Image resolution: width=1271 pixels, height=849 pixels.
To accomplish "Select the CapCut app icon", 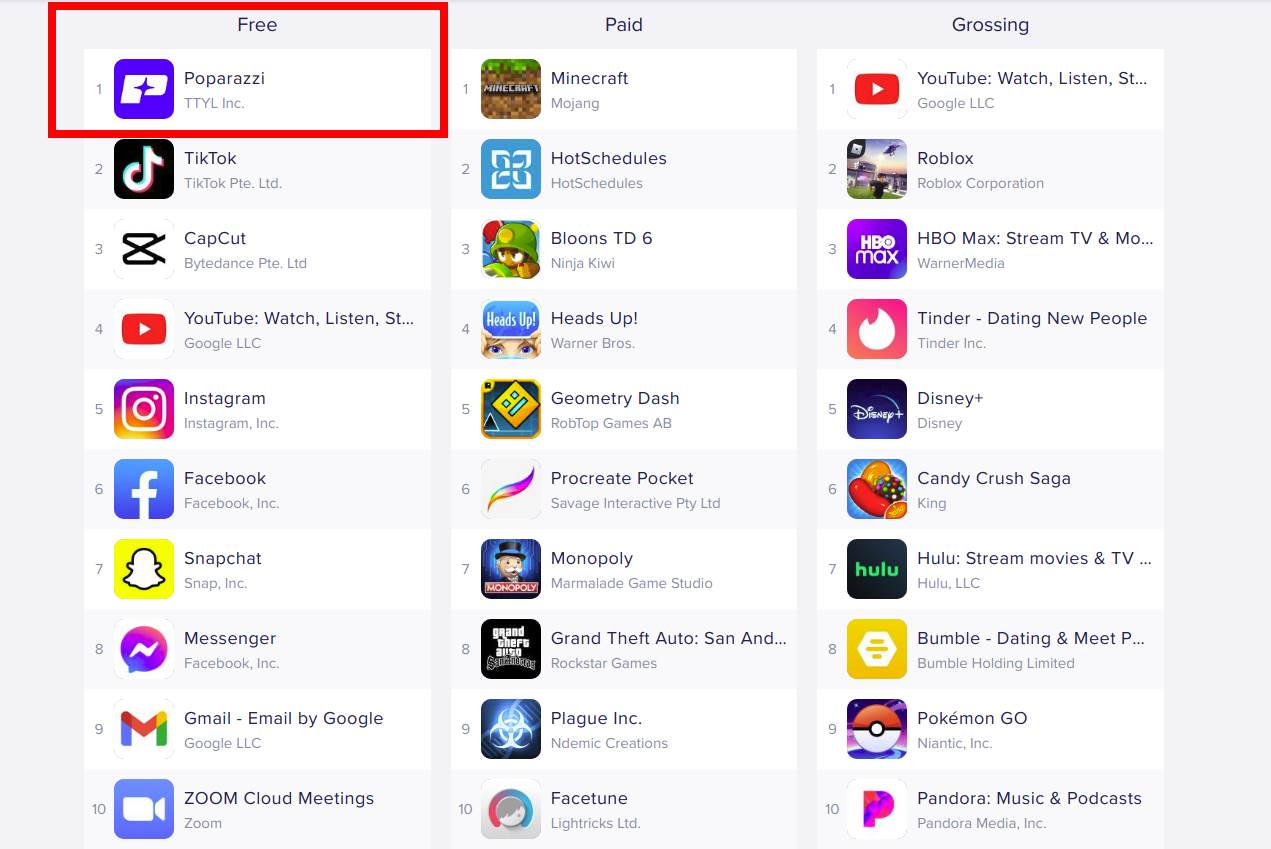I will pos(144,249).
